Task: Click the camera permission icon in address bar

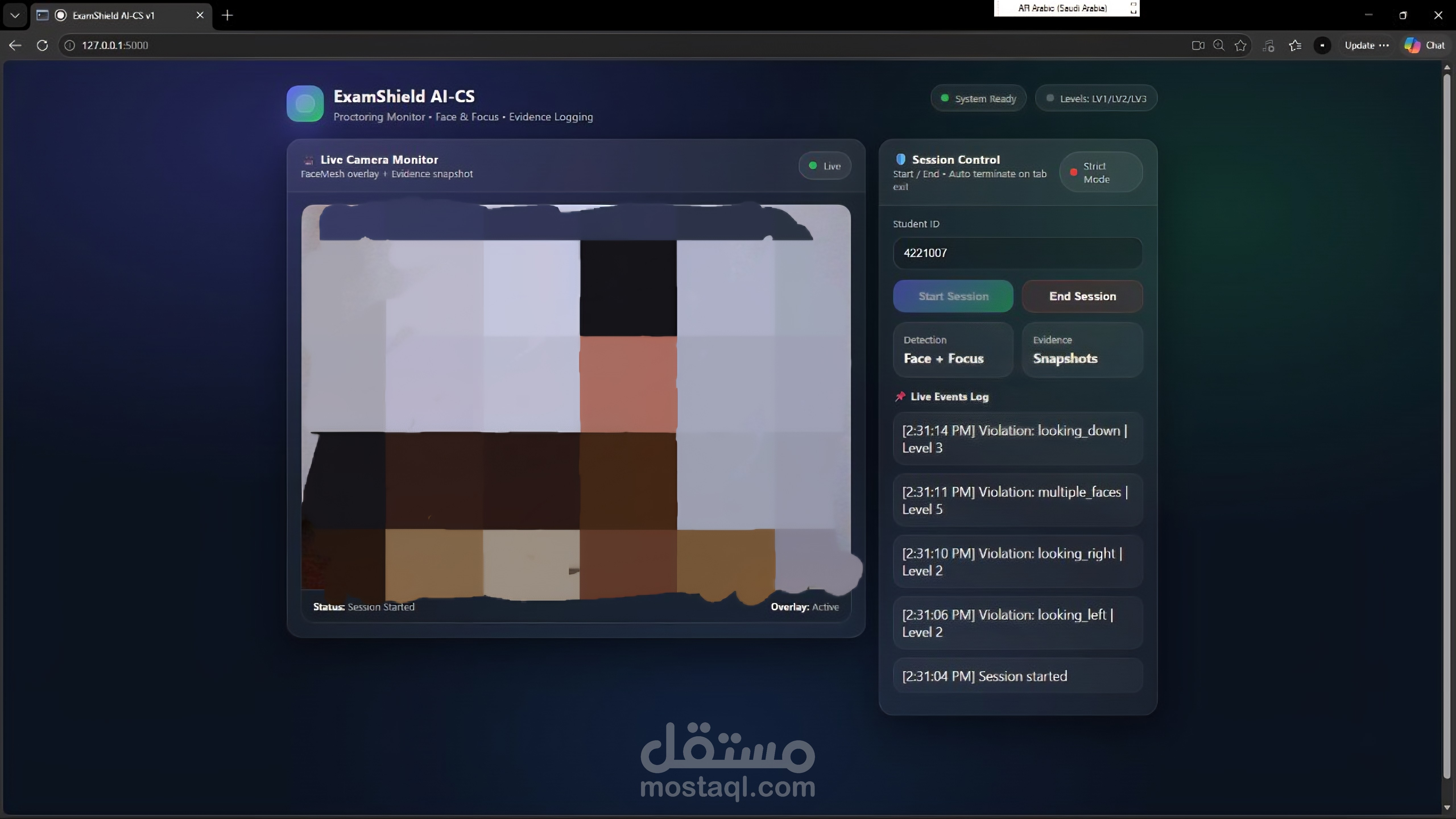Action: (1198, 45)
